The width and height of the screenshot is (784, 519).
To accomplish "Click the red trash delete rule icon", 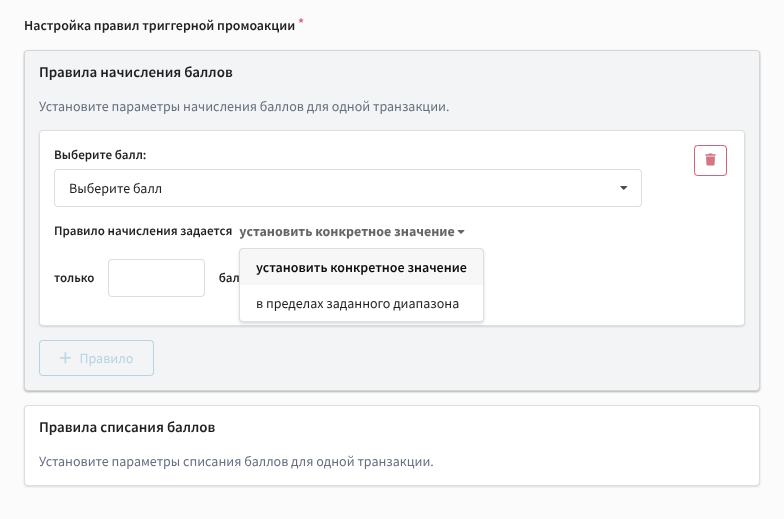I will (x=710, y=160).
